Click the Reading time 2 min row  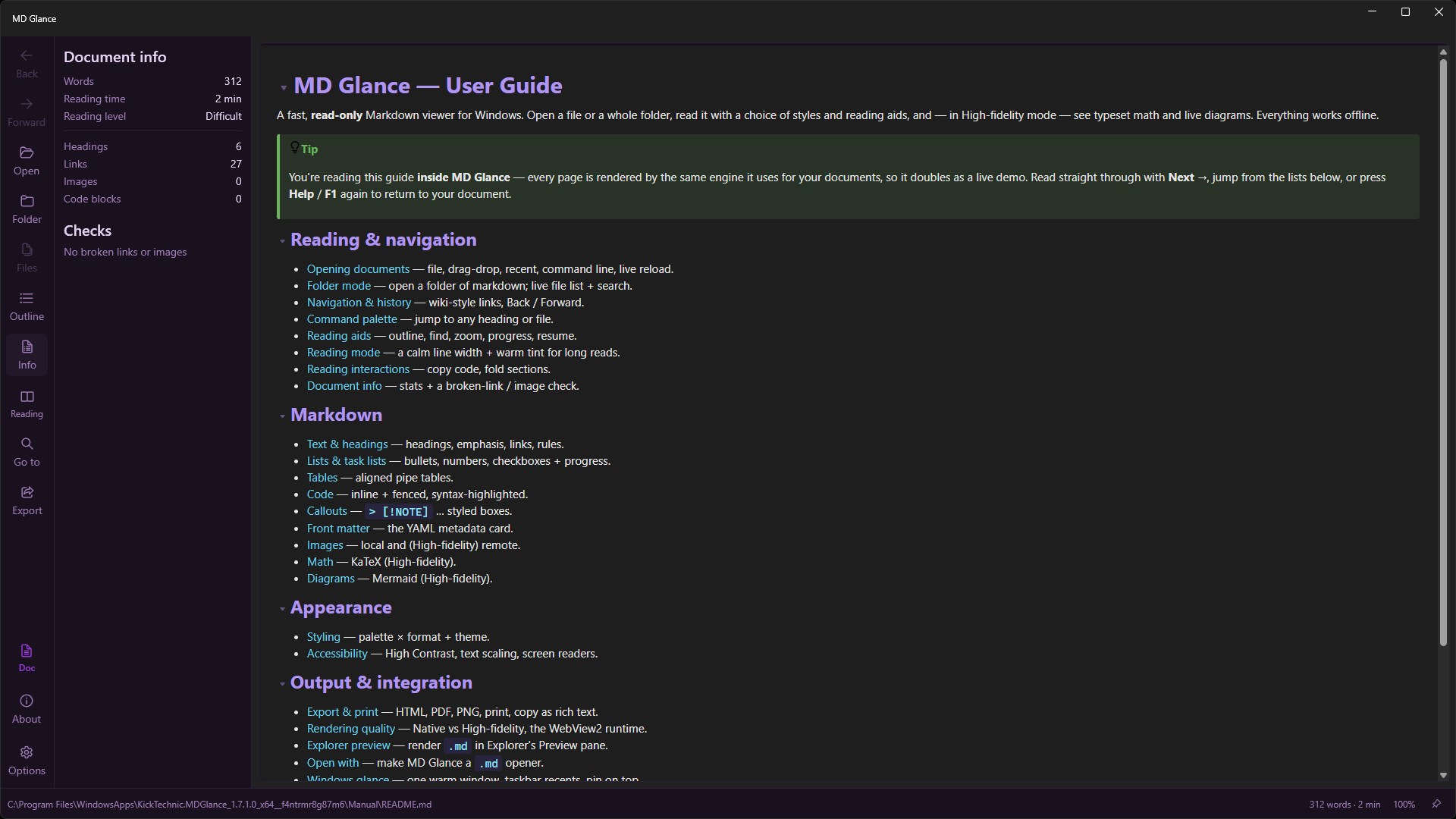152,99
